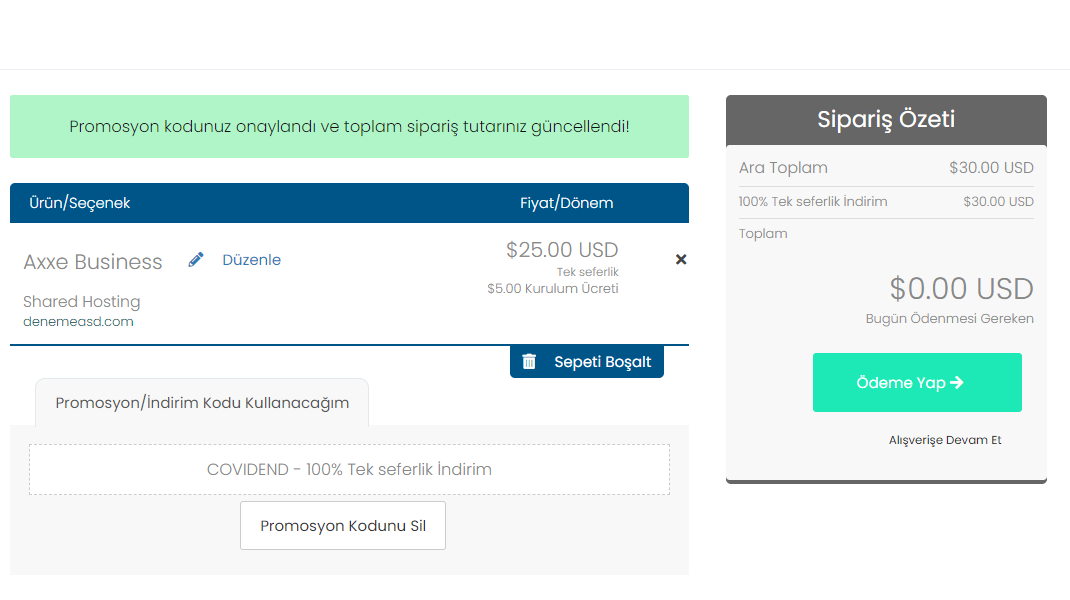Click the 100% Tek seferlik İndirim summary row
Viewport: 1070px width, 600px height.
tap(886, 202)
